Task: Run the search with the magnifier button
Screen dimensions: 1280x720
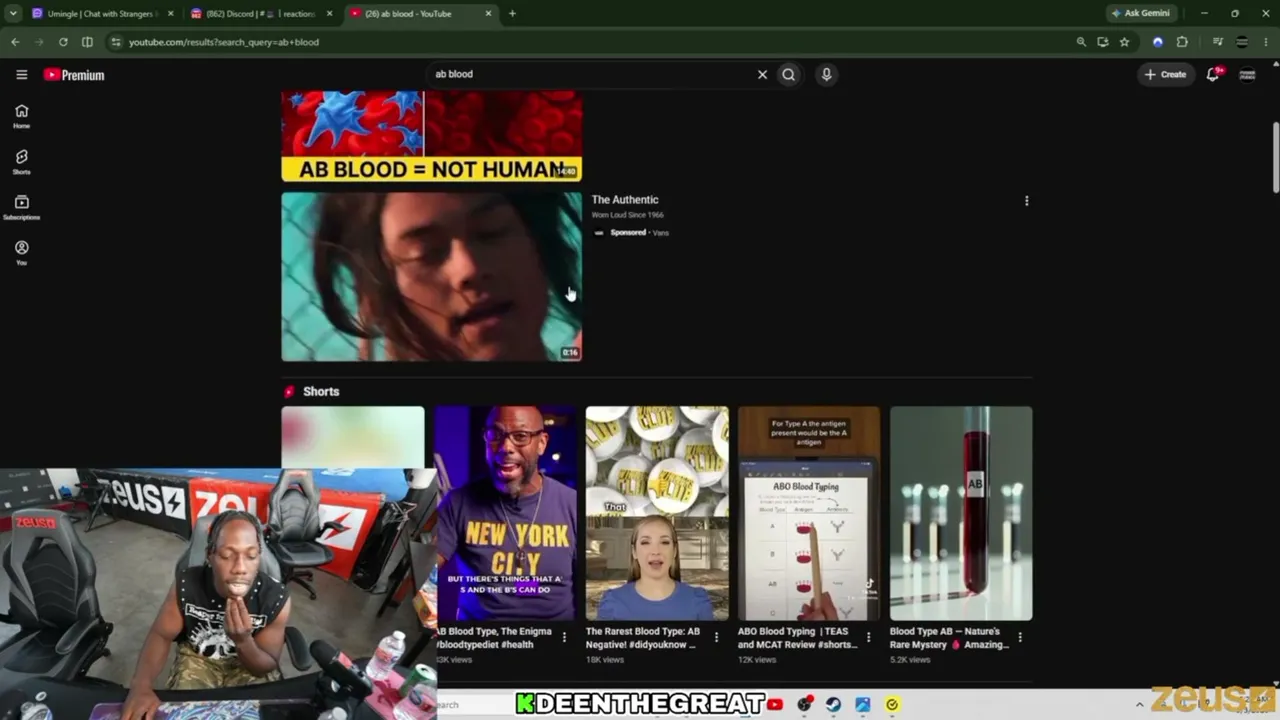Action: (x=789, y=74)
